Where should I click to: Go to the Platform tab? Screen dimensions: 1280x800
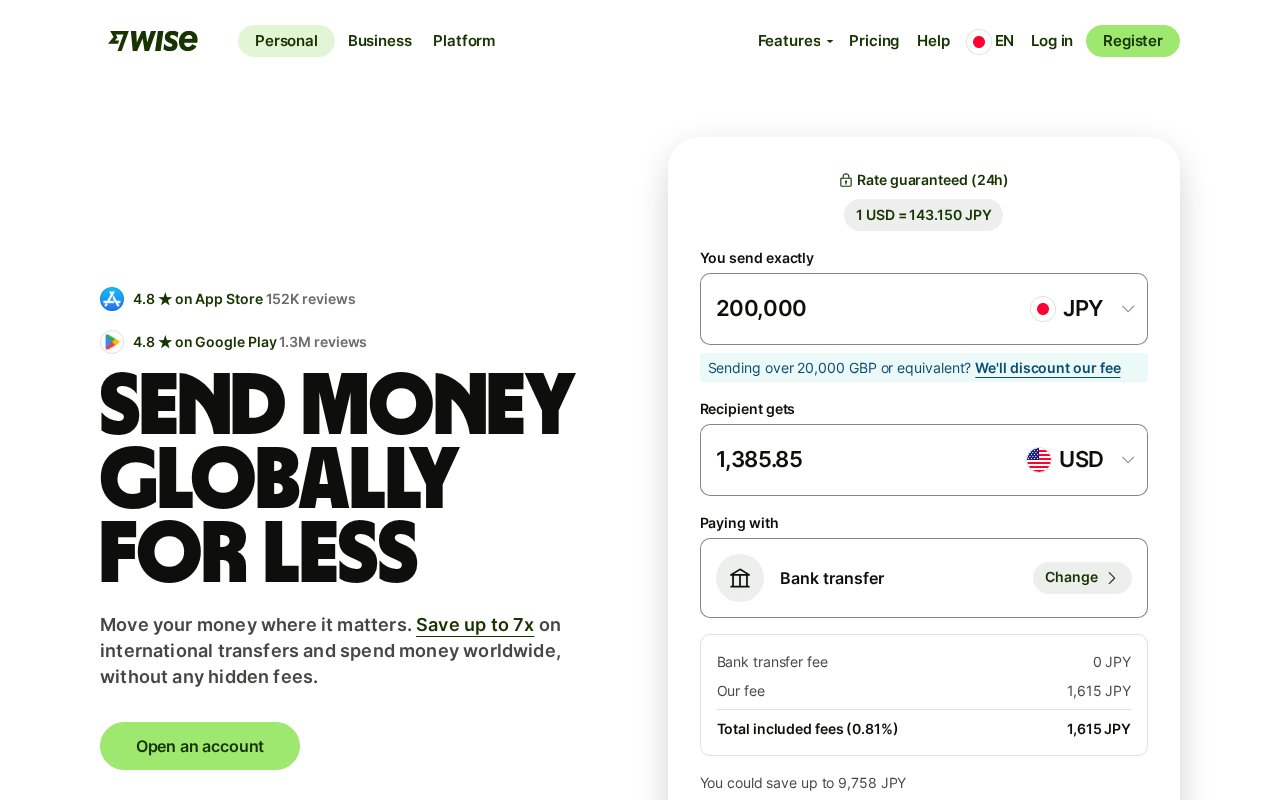pos(464,41)
